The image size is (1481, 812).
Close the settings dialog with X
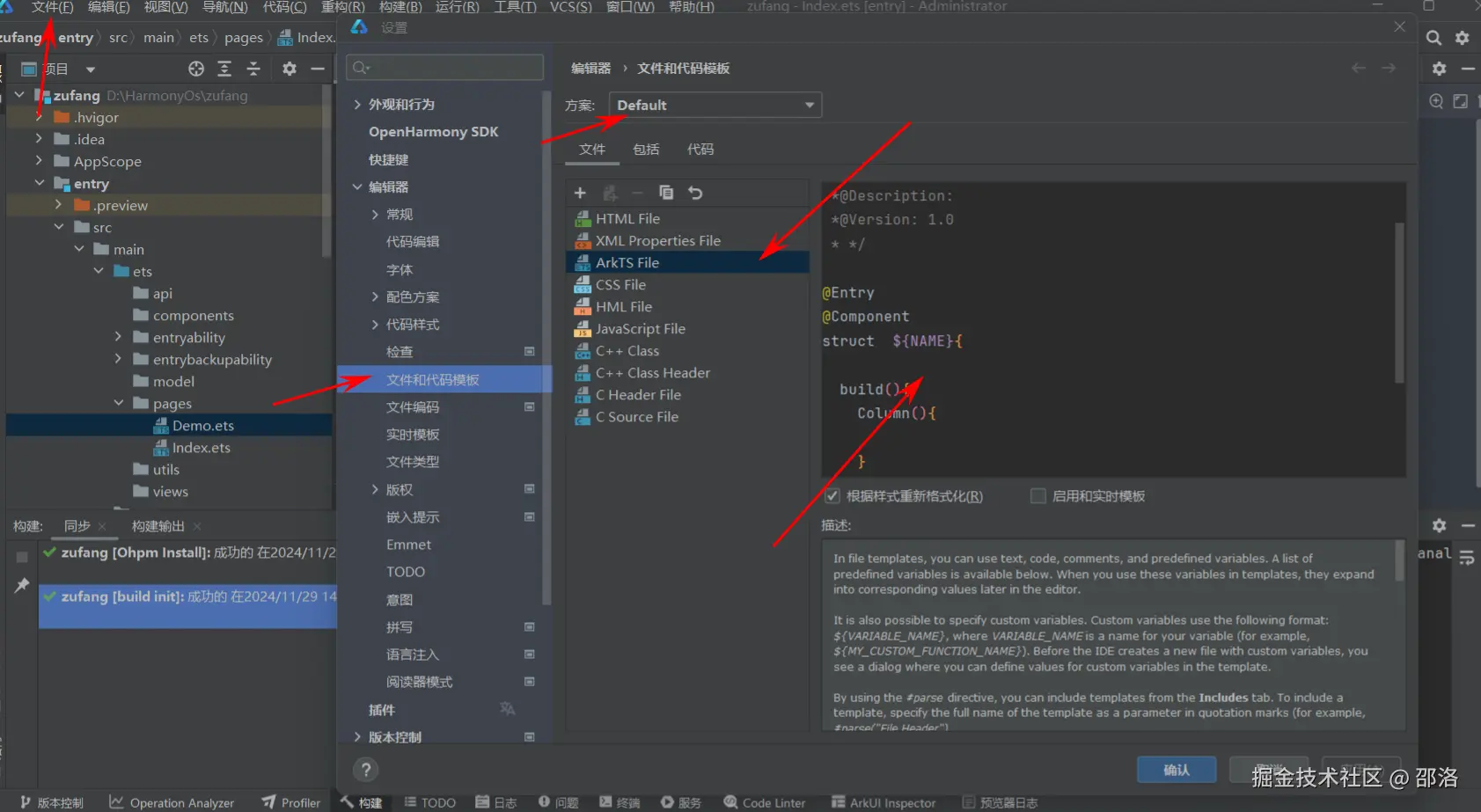(x=1399, y=27)
